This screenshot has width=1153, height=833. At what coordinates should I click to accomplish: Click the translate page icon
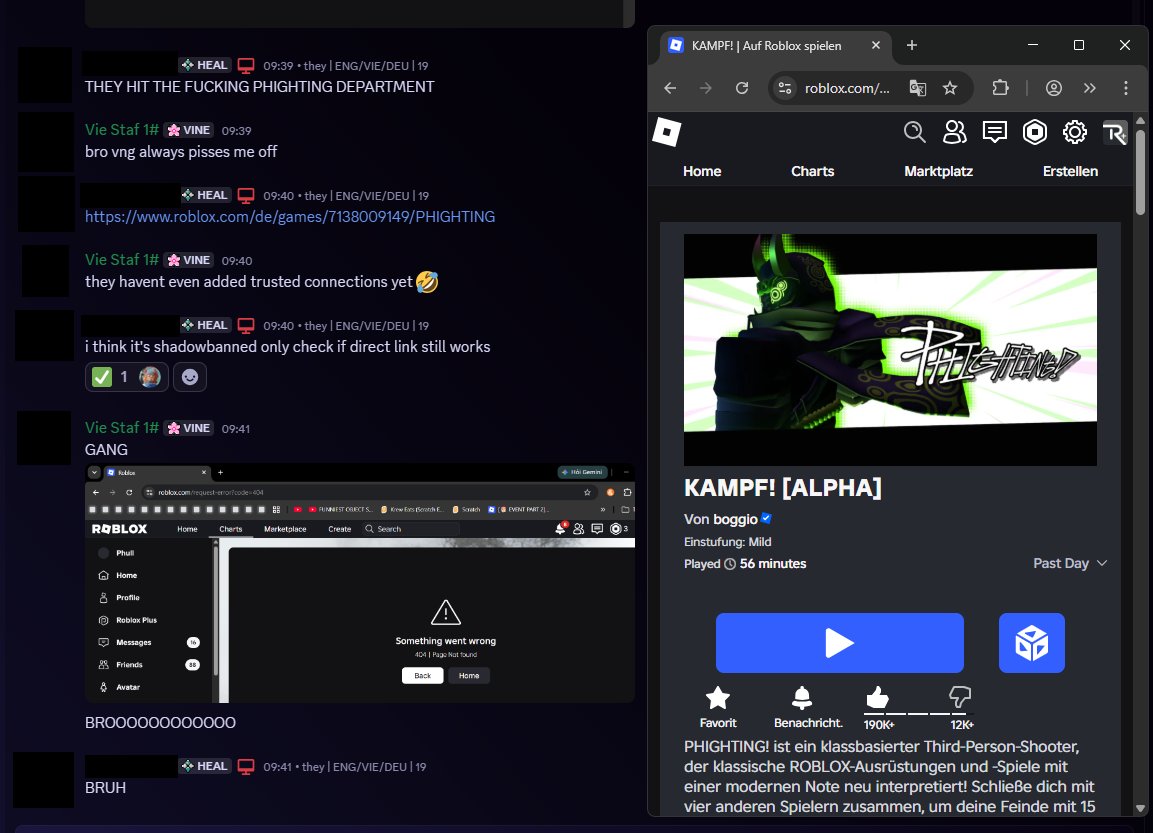917,88
